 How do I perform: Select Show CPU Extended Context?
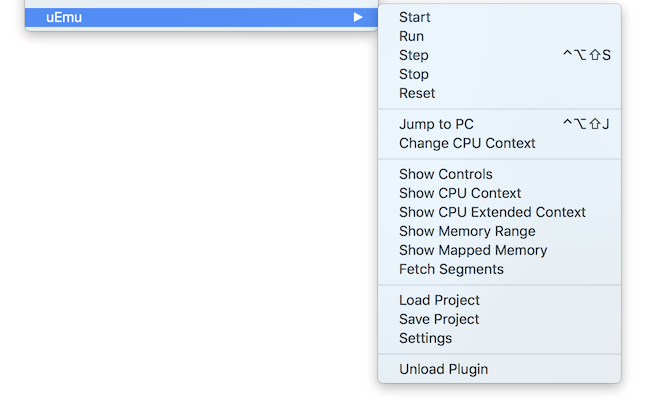pos(492,212)
